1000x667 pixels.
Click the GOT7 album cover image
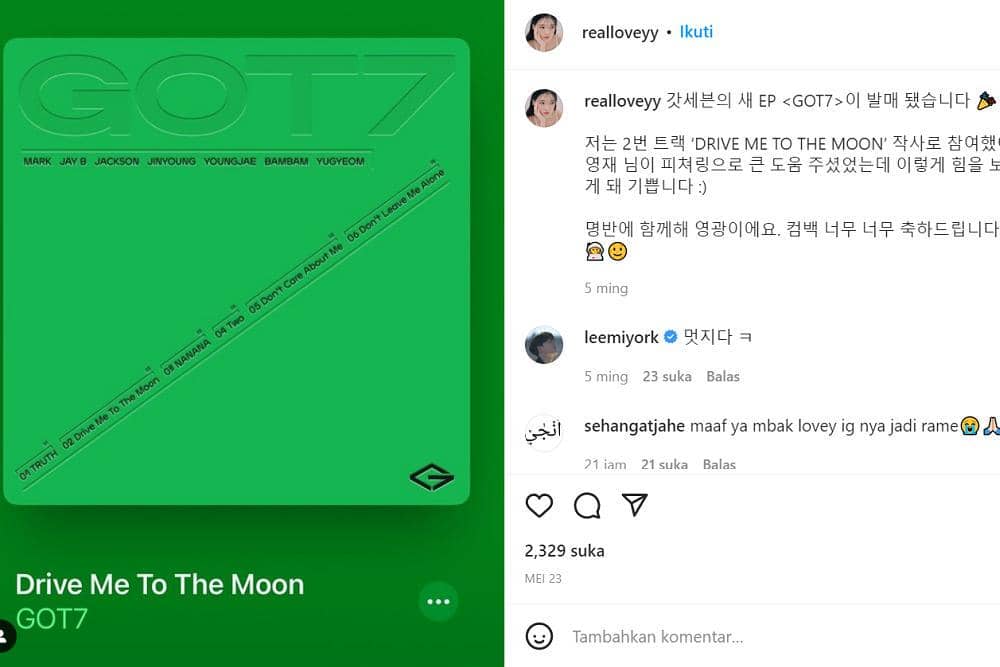[x=236, y=270]
